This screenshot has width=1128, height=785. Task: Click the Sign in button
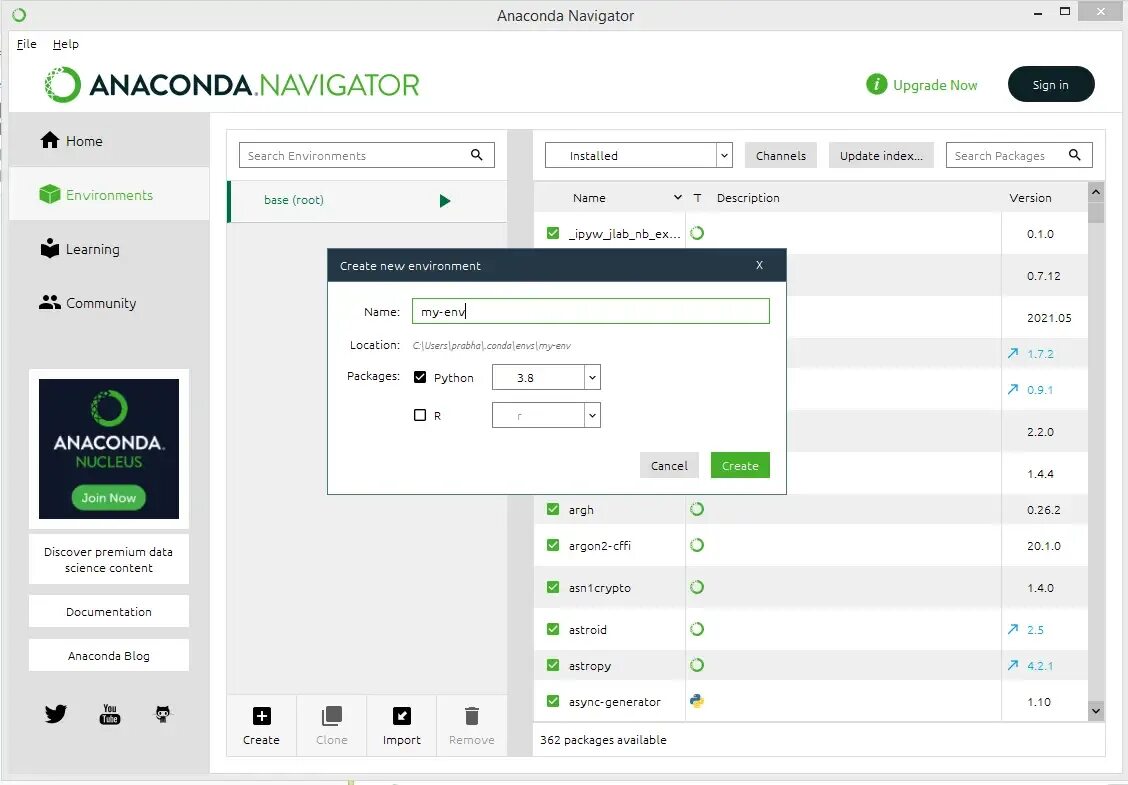tap(1051, 84)
